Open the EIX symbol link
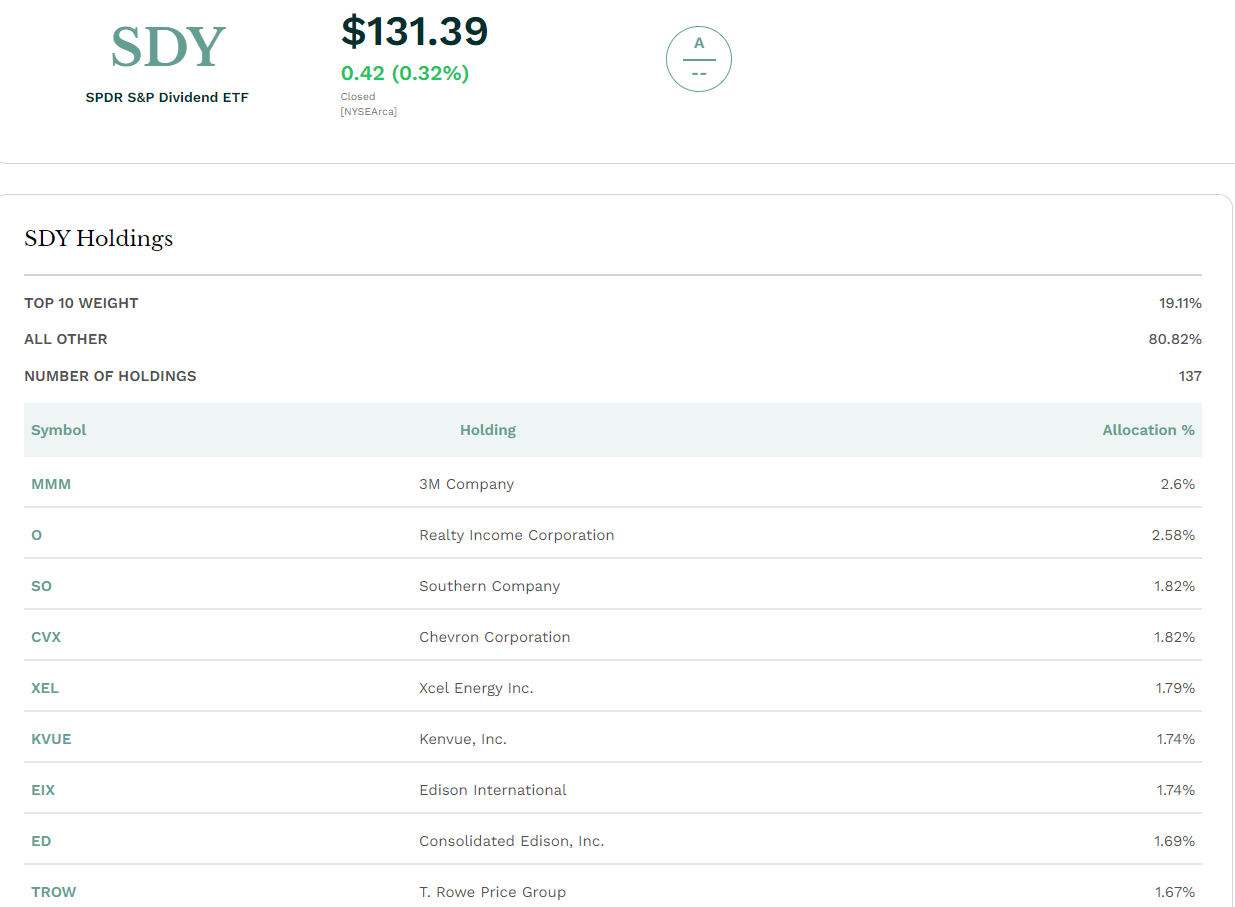The height and width of the screenshot is (907, 1235). point(43,790)
